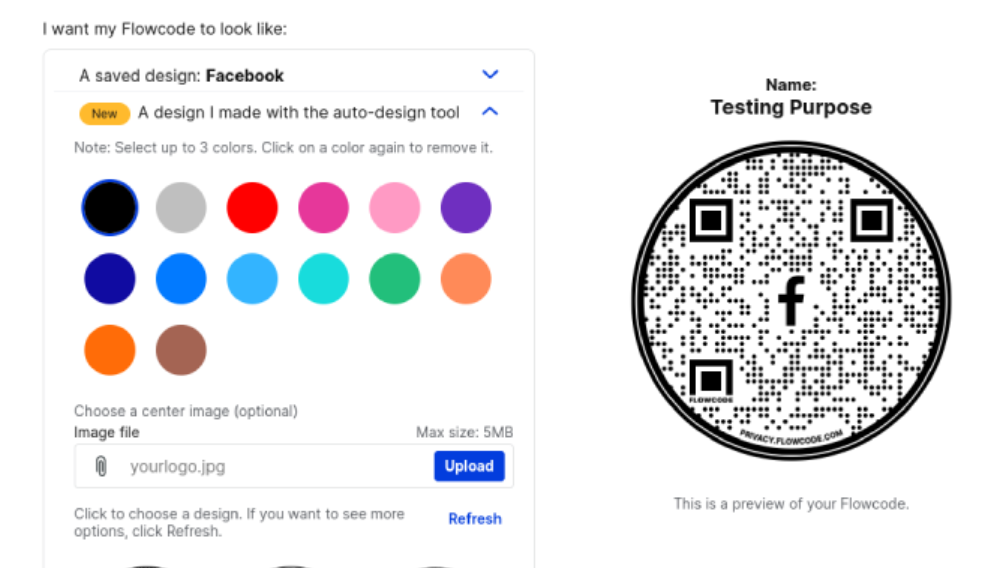Select the bright orange color swatch
The width and height of the screenshot is (992, 568).
coord(109,350)
